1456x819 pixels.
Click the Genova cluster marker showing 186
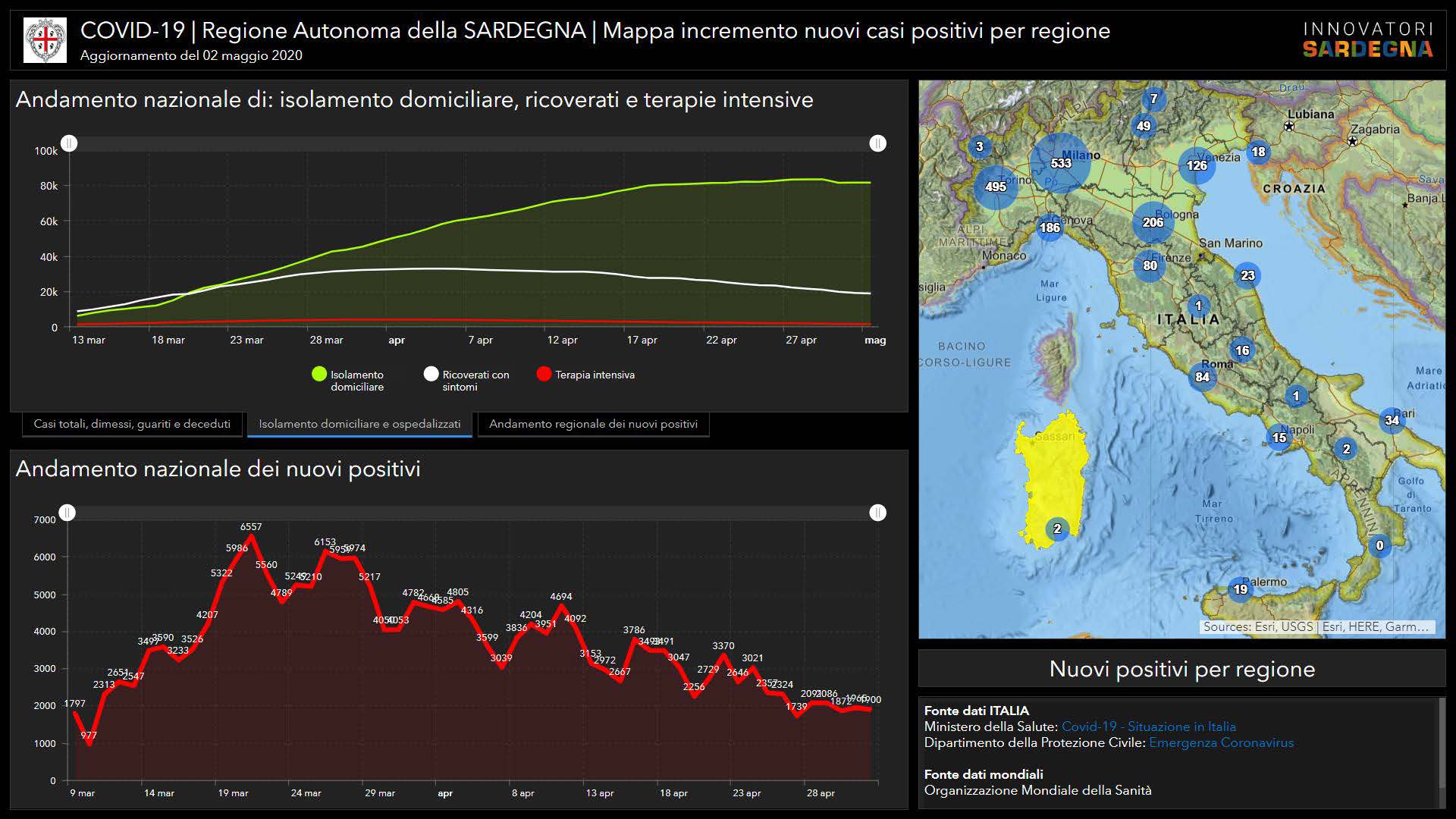1050,227
